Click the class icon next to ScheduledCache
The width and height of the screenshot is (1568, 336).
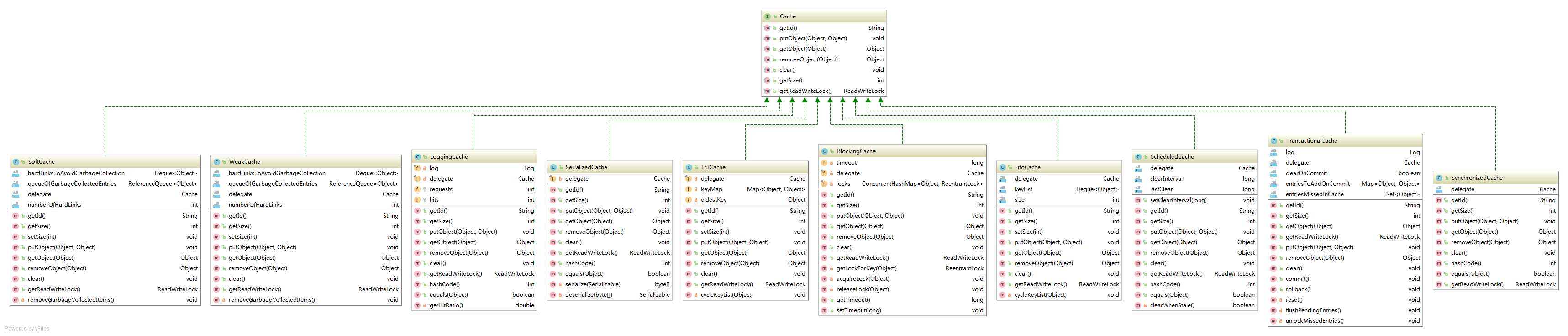click(x=1138, y=157)
